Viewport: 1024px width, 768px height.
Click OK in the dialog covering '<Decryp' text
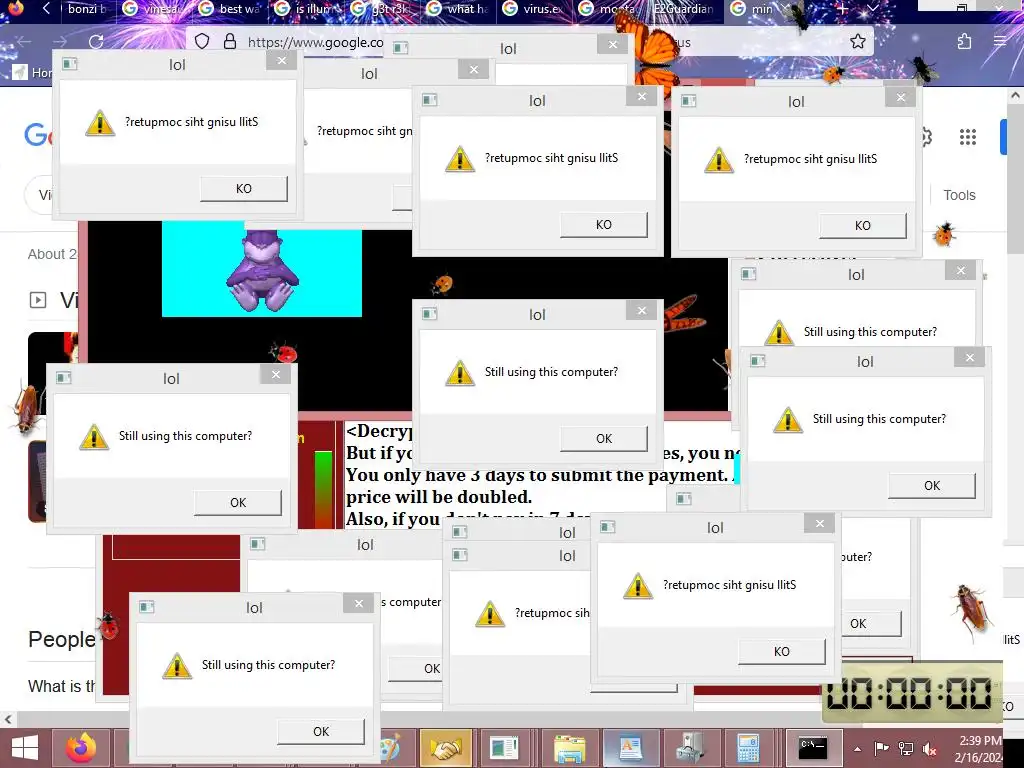[604, 439]
